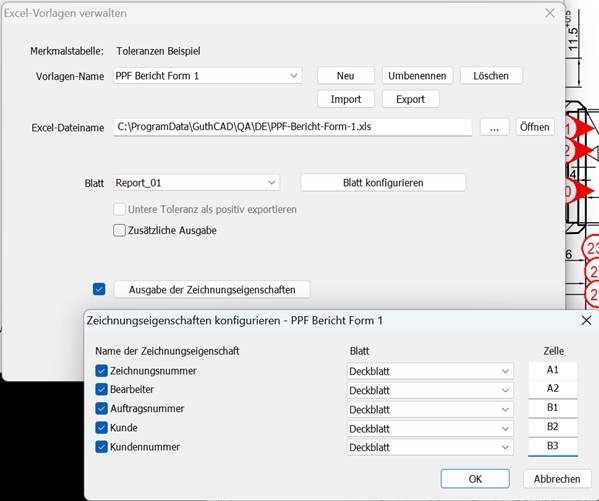This screenshot has height=501, width=599.
Task: Browse for Excel file with ellipsis button
Action: coord(494,127)
